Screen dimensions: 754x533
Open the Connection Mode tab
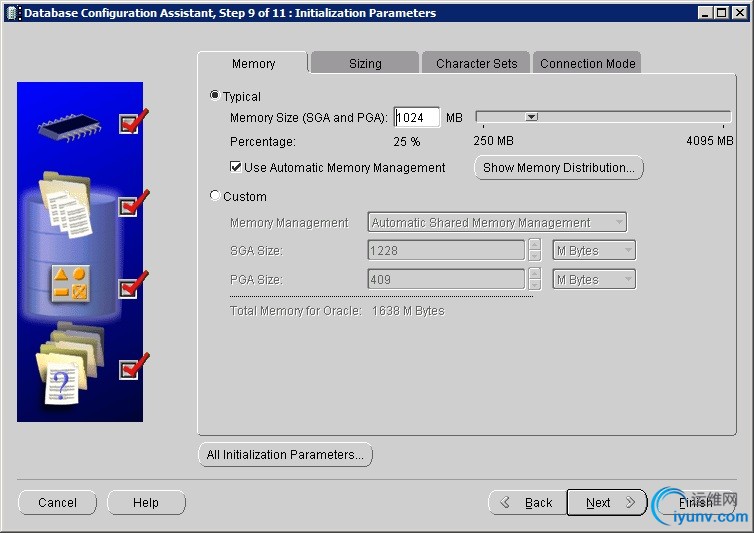coord(587,63)
